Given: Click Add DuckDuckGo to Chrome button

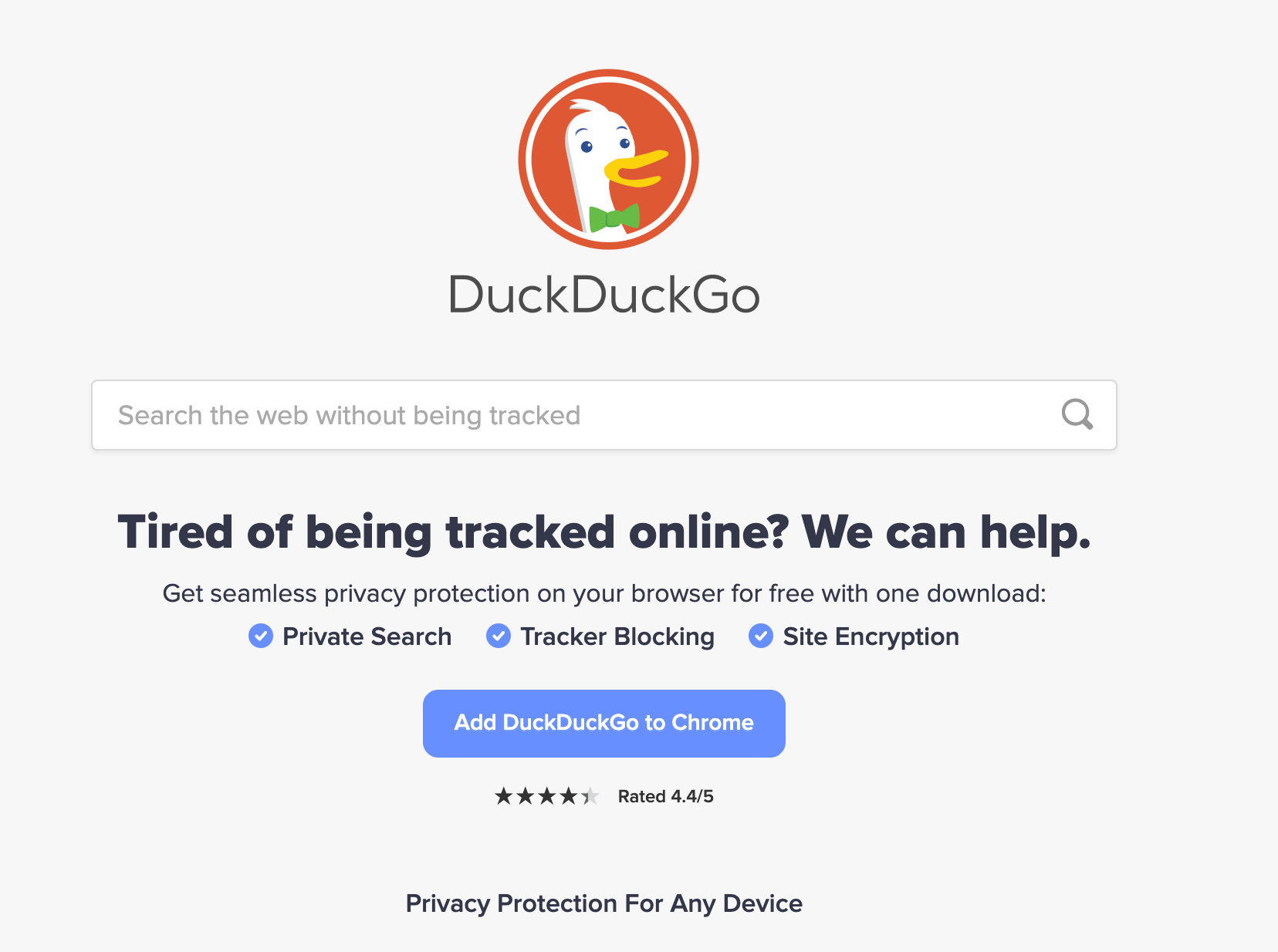Looking at the screenshot, I should point(604,724).
